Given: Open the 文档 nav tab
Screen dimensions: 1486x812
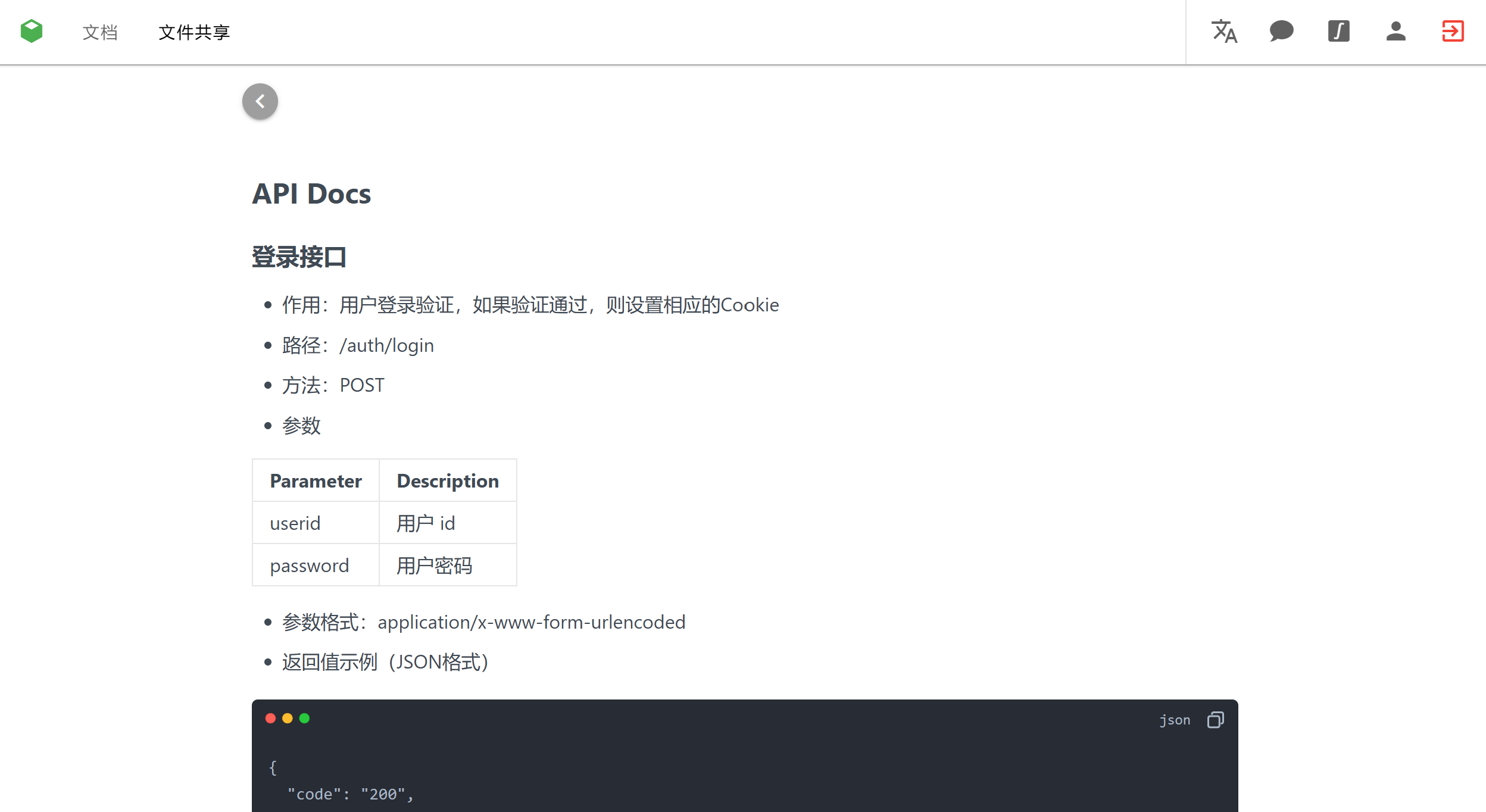Looking at the screenshot, I should click(x=100, y=32).
